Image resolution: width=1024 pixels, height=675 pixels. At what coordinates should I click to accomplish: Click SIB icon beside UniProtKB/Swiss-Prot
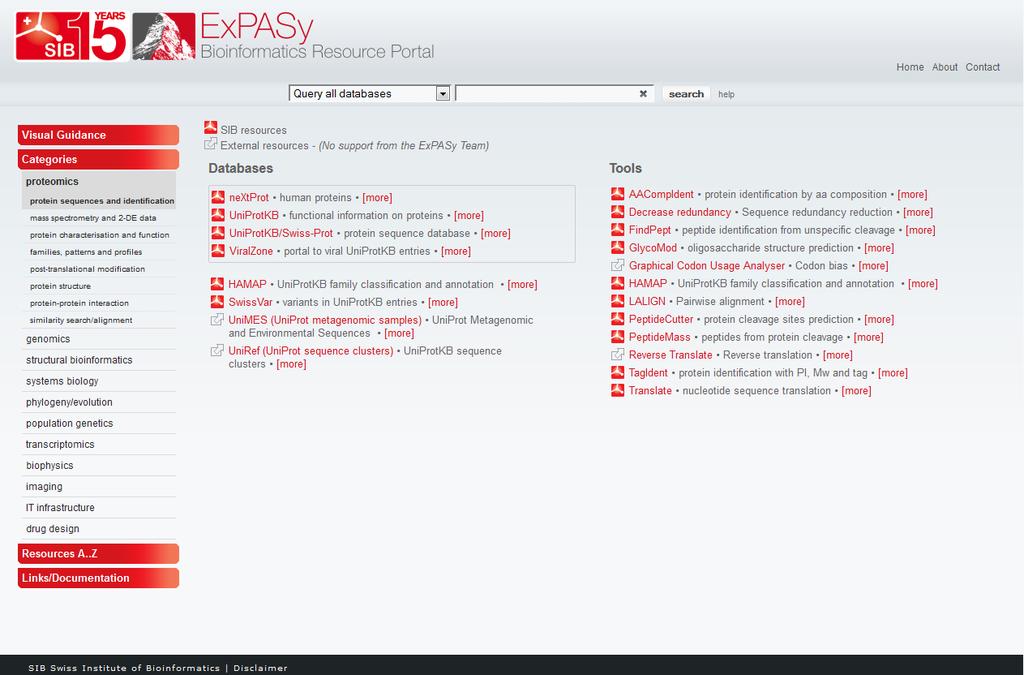[x=218, y=232]
